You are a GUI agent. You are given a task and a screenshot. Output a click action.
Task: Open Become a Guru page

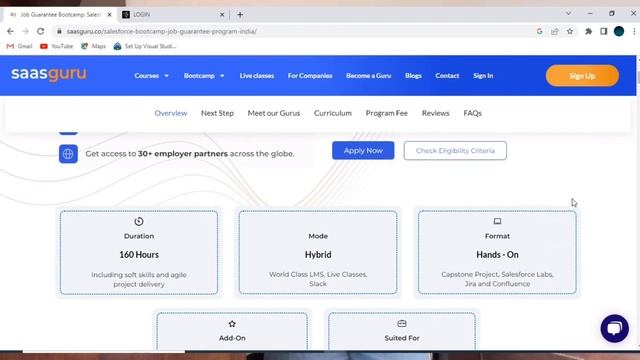[369, 76]
